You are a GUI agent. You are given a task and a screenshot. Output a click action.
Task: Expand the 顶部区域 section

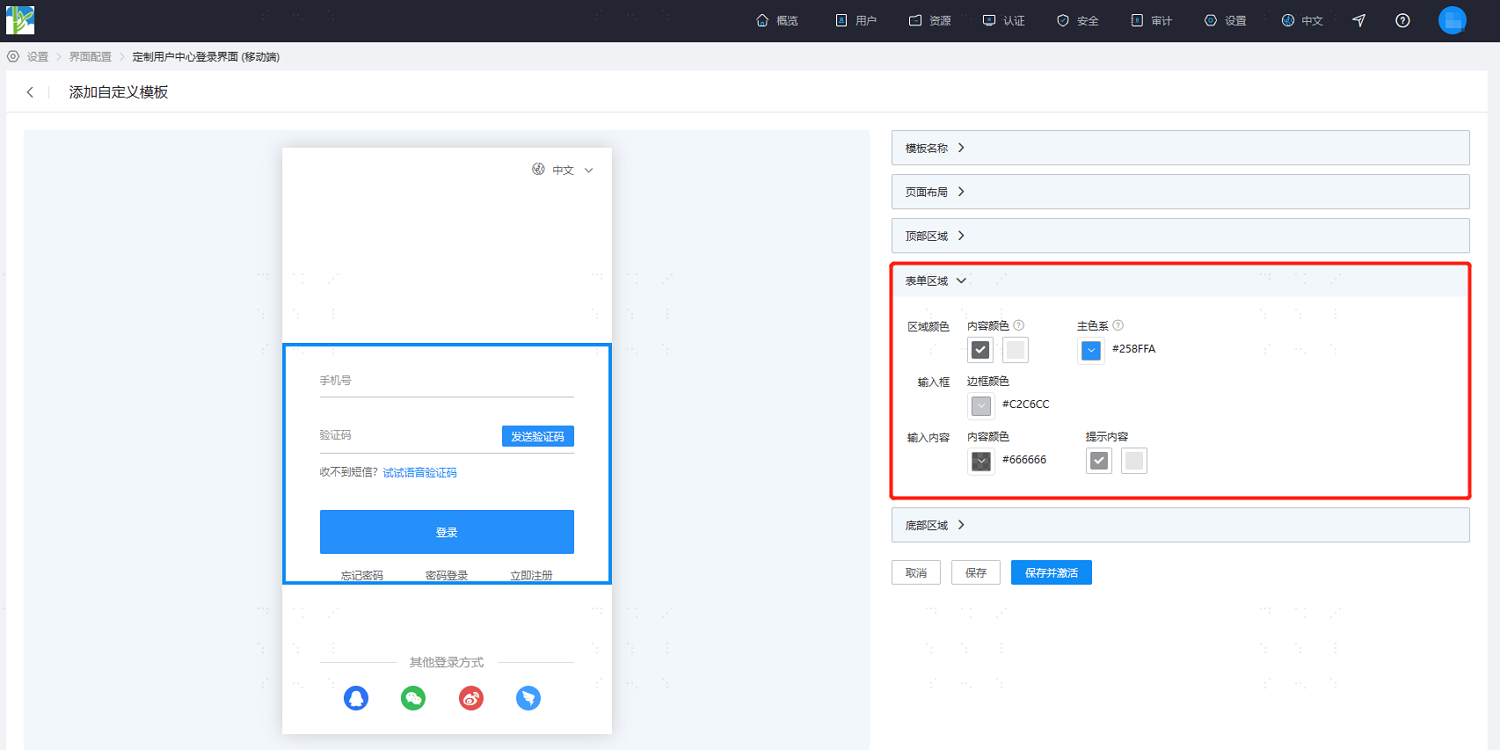click(1180, 236)
